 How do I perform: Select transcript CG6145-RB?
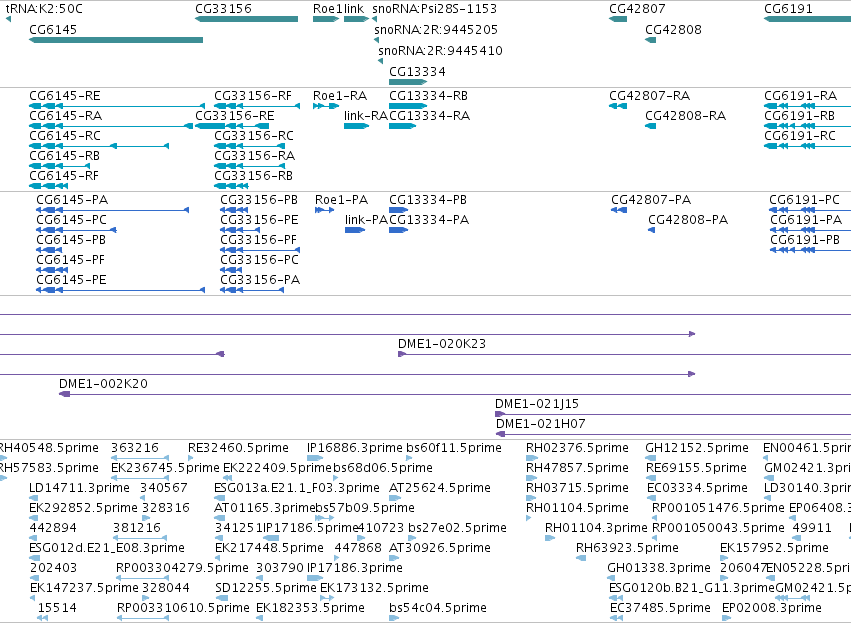60,166
